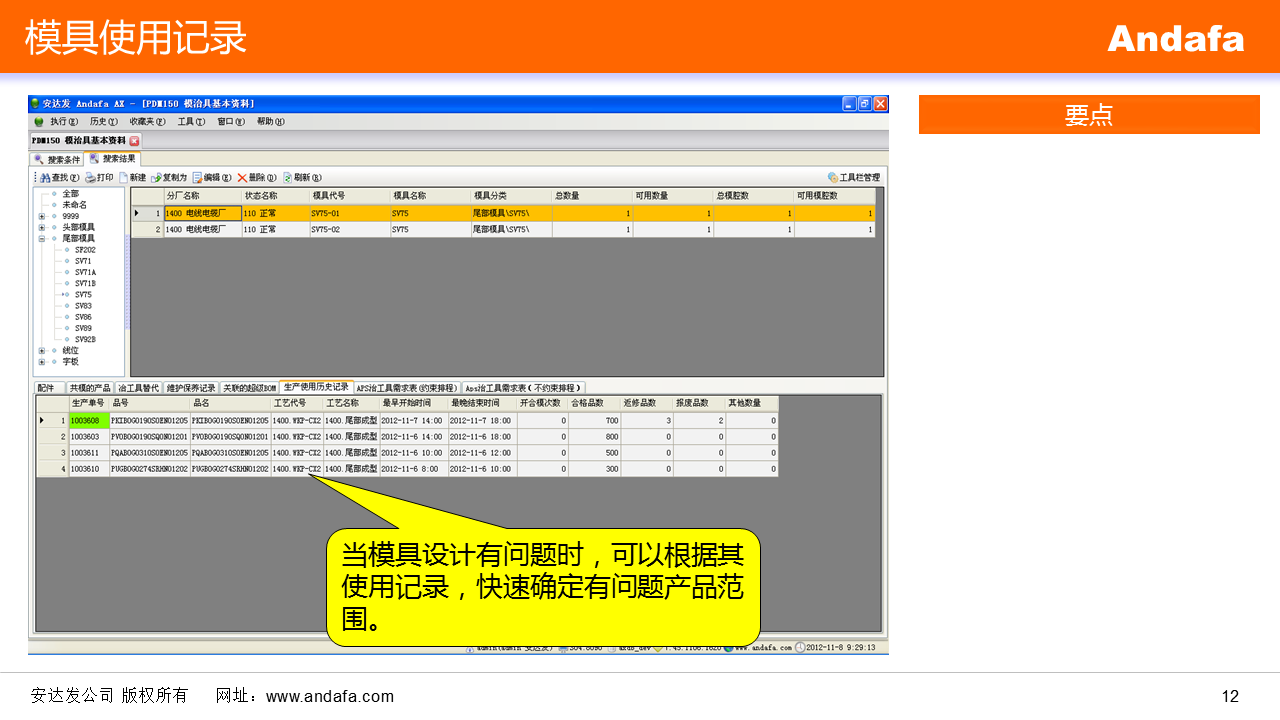Switch to the 维护保养记录 tab

tap(191, 387)
